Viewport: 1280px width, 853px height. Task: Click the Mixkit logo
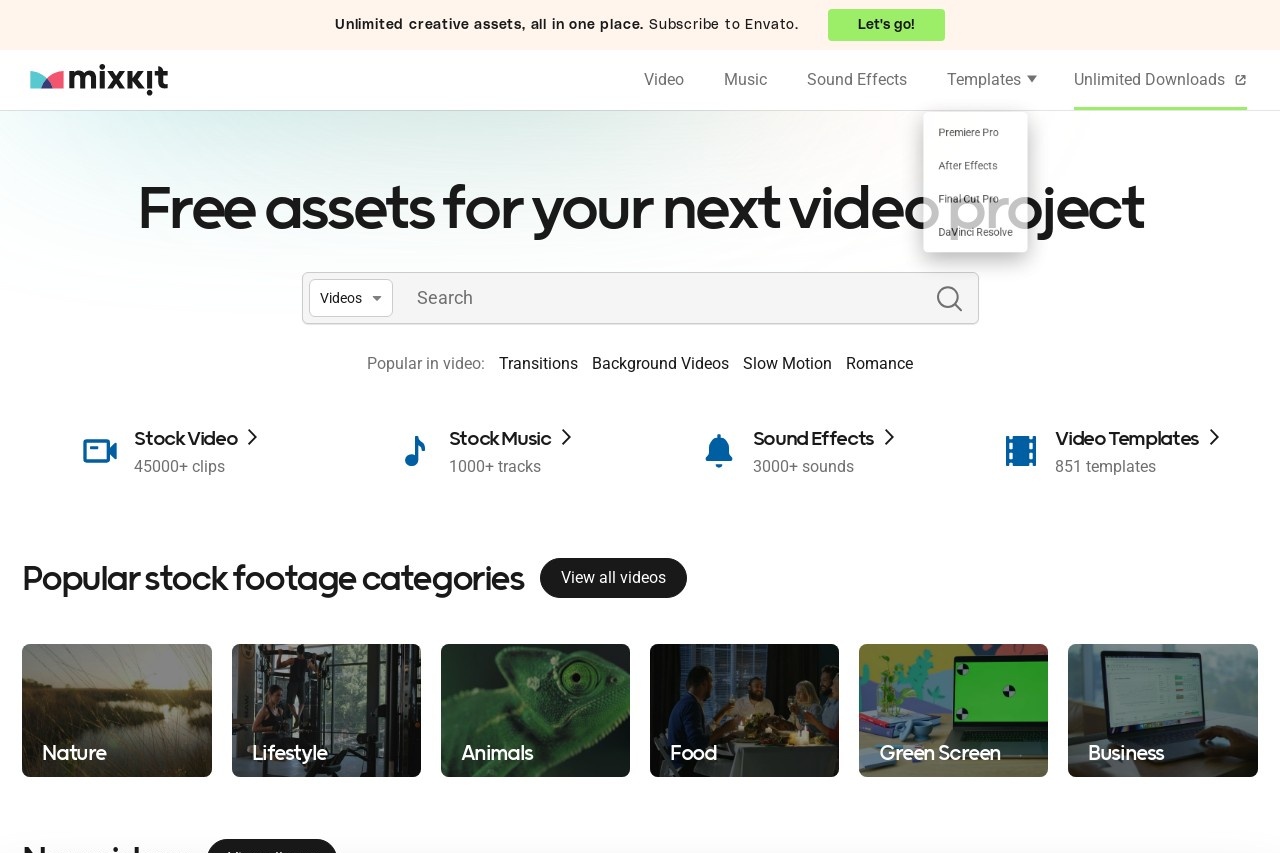tap(99, 80)
